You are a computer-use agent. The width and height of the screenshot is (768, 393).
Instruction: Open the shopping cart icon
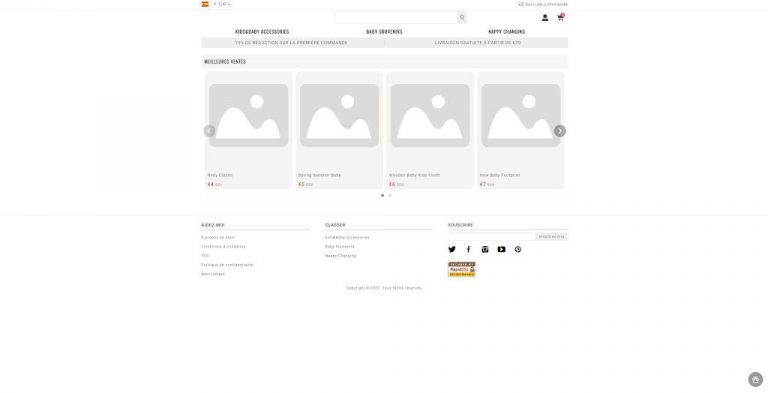point(560,17)
